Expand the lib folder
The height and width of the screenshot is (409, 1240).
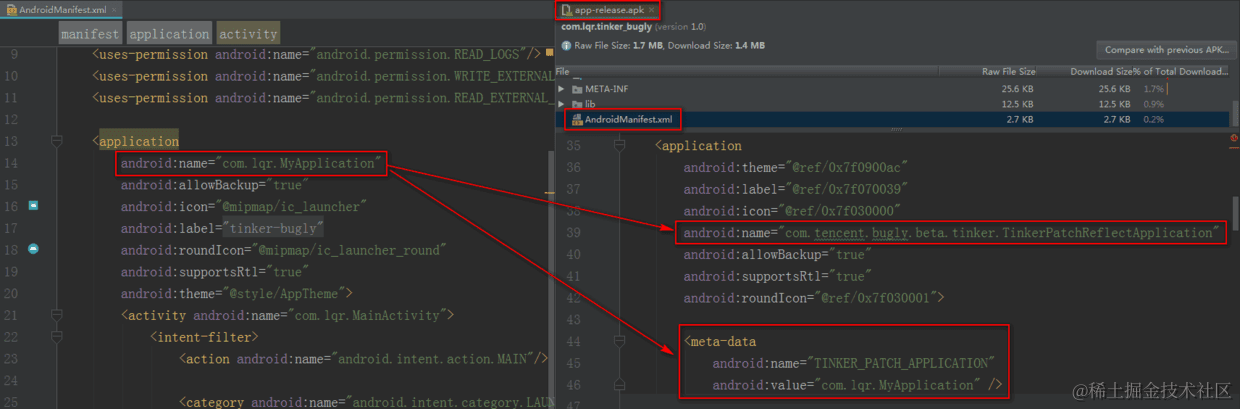coord(562,103)
